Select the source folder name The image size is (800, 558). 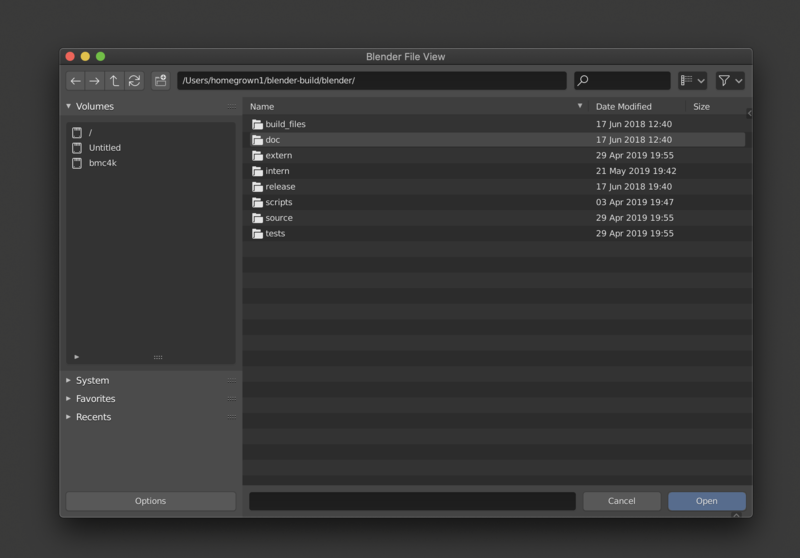(279, 218)
